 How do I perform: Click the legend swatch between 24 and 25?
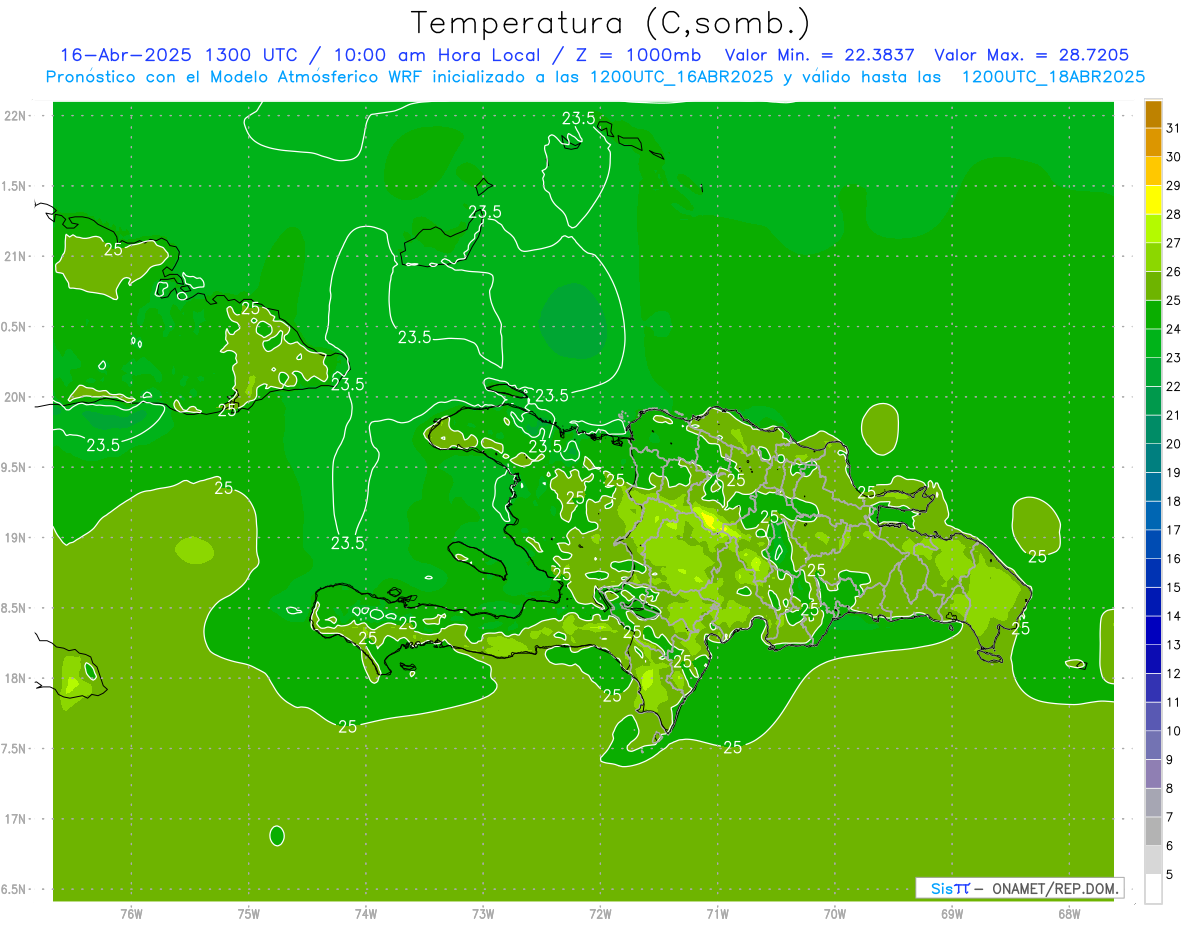[x=1153, y=315]
